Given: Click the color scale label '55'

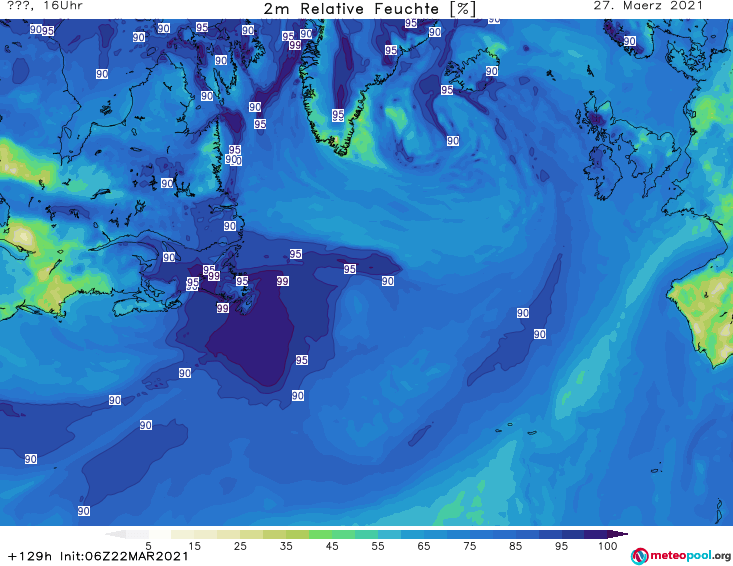Looking at the screenshot, I should (x=378, y=546).
